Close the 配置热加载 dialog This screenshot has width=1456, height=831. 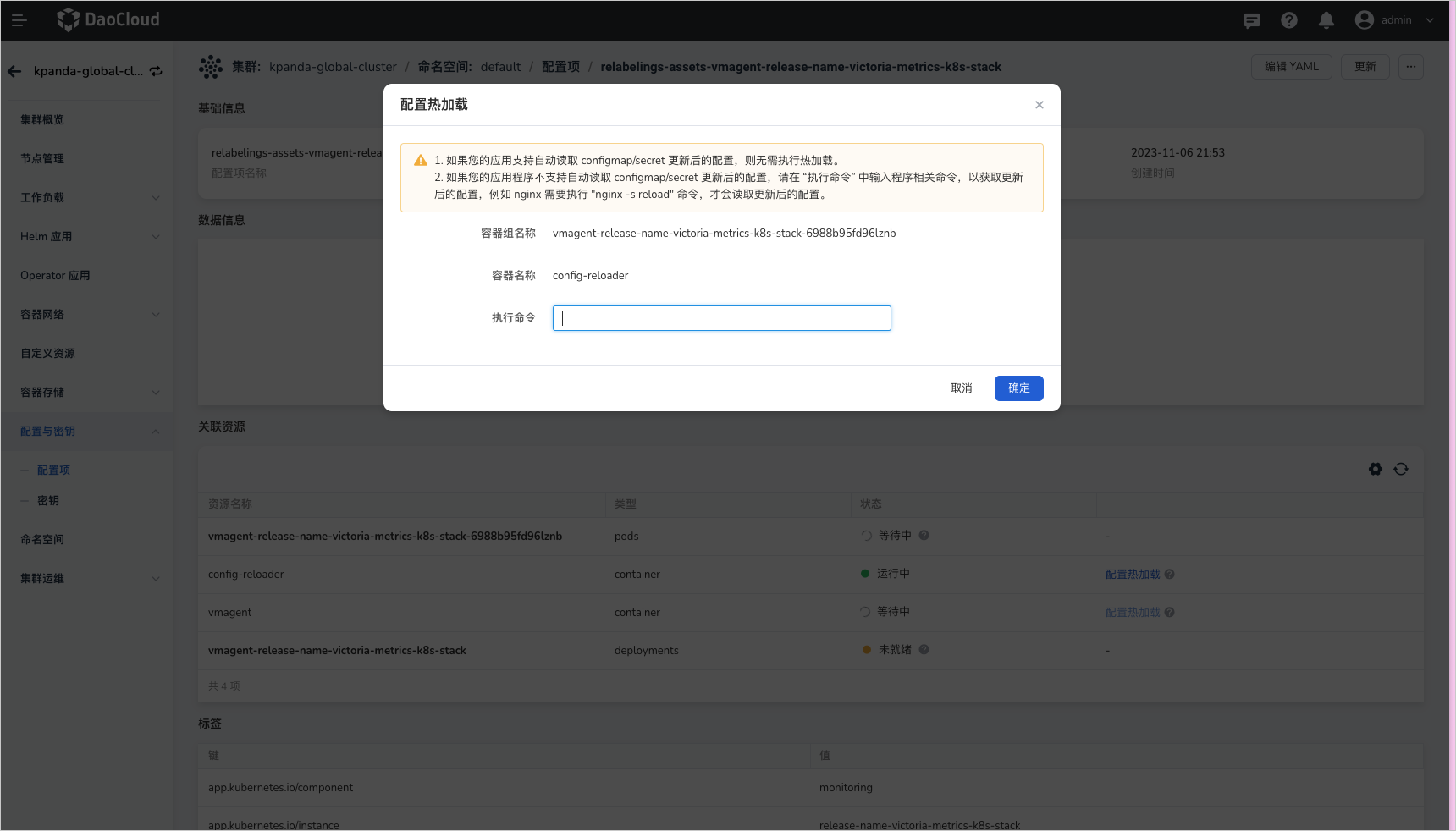[1040, 105]
